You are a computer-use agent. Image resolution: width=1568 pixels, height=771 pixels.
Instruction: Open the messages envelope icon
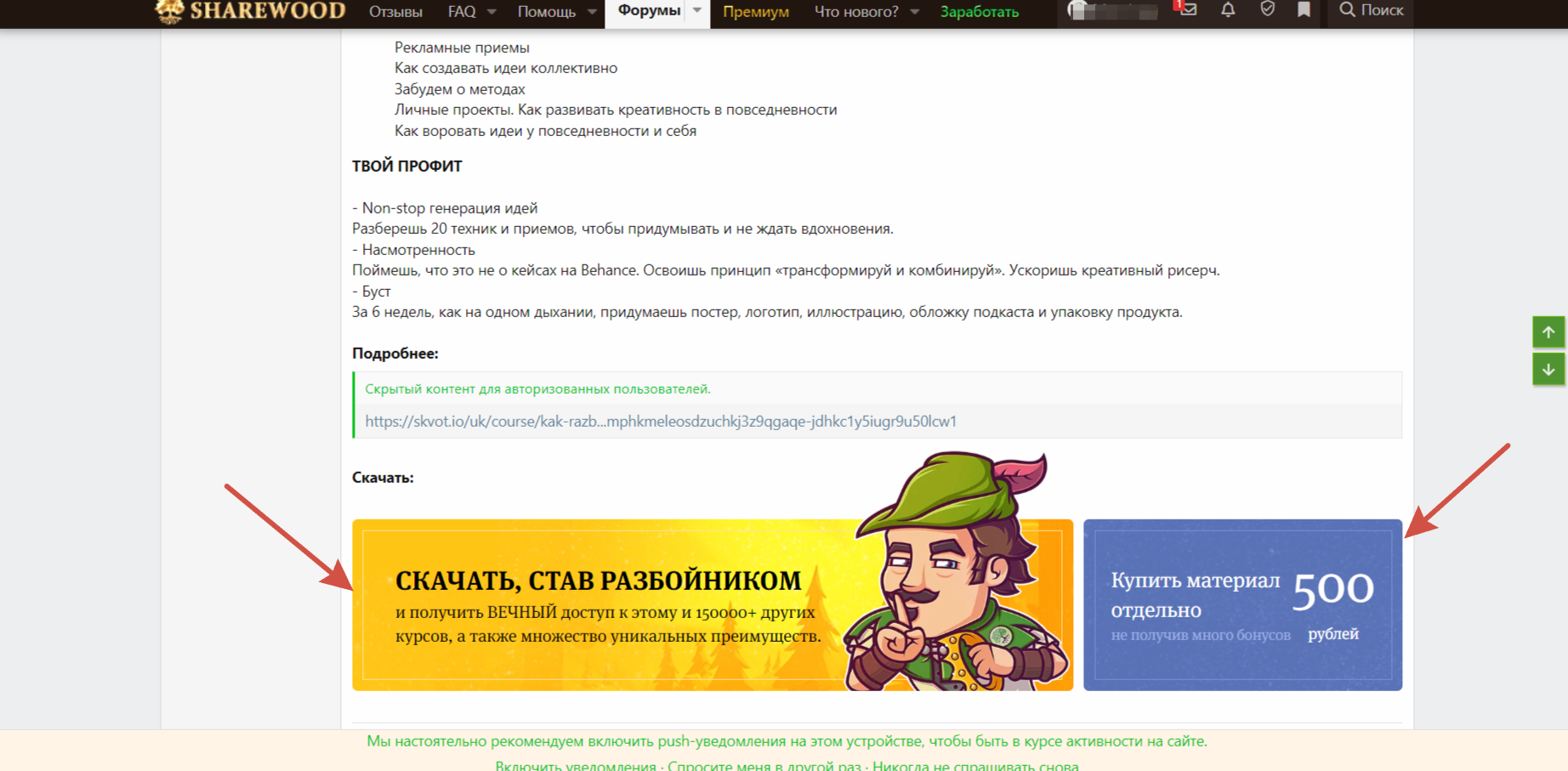point(1188,10)
